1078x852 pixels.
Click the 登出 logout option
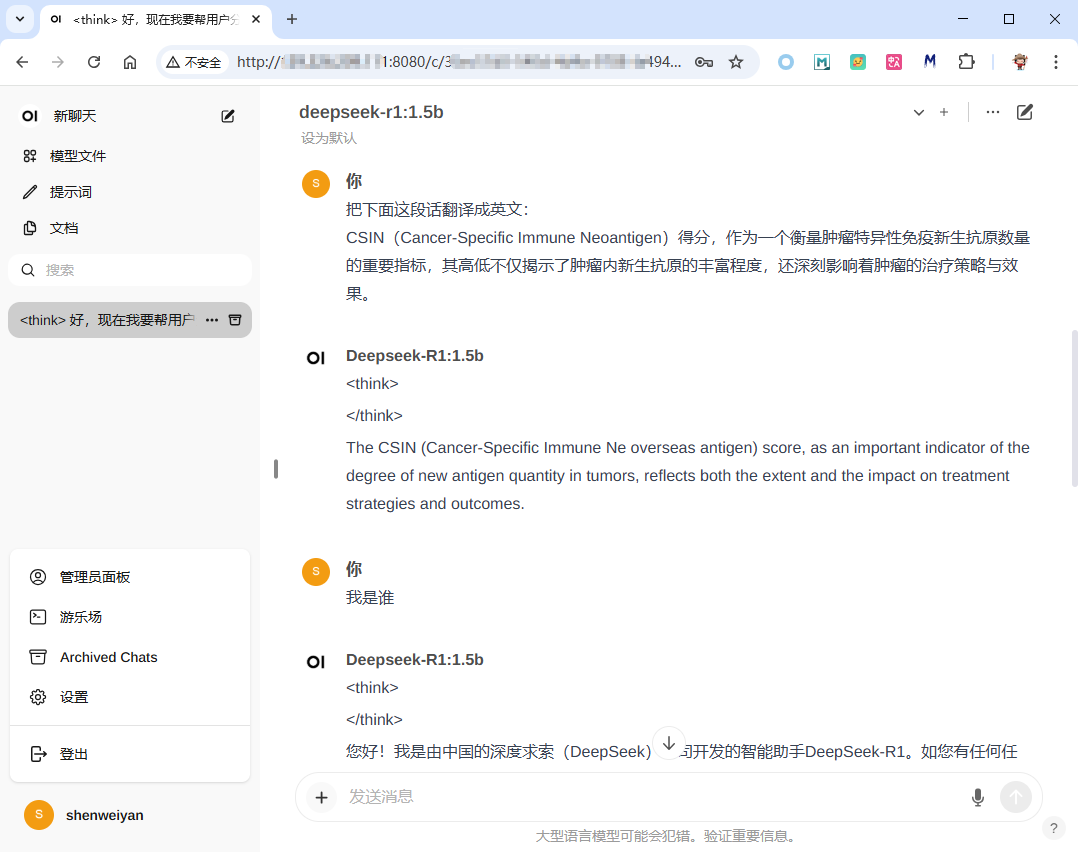tap(72, 753)
